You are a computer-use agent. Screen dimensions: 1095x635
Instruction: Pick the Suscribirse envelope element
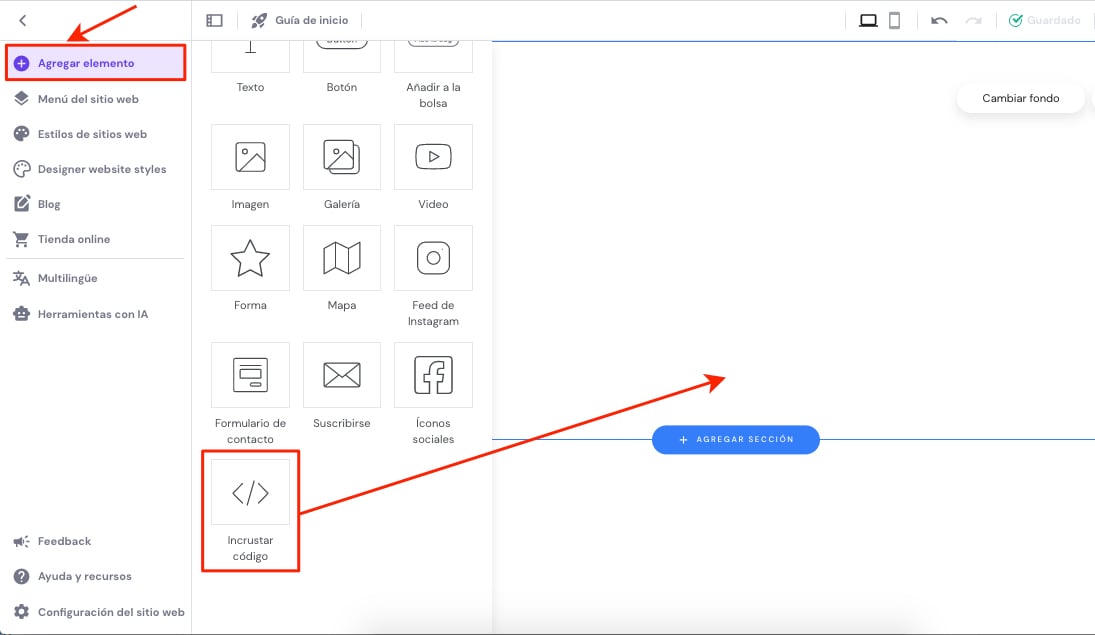[x=342, y=376]
